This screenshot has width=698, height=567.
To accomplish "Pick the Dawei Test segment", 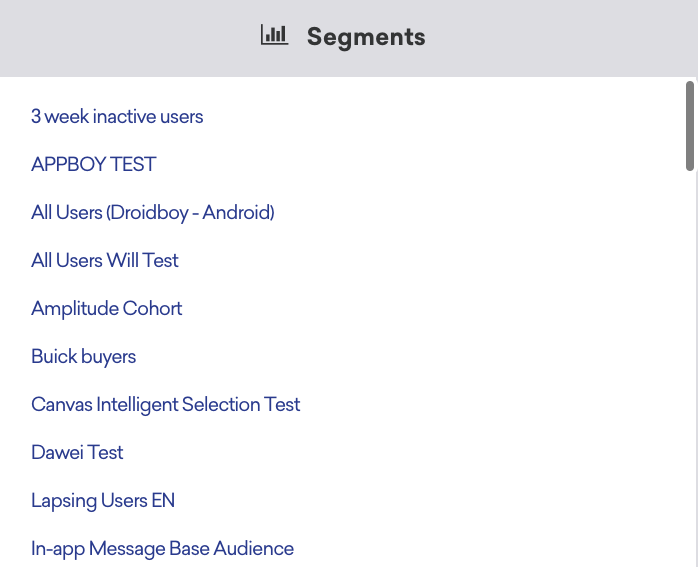I will [x=77, y=453].
